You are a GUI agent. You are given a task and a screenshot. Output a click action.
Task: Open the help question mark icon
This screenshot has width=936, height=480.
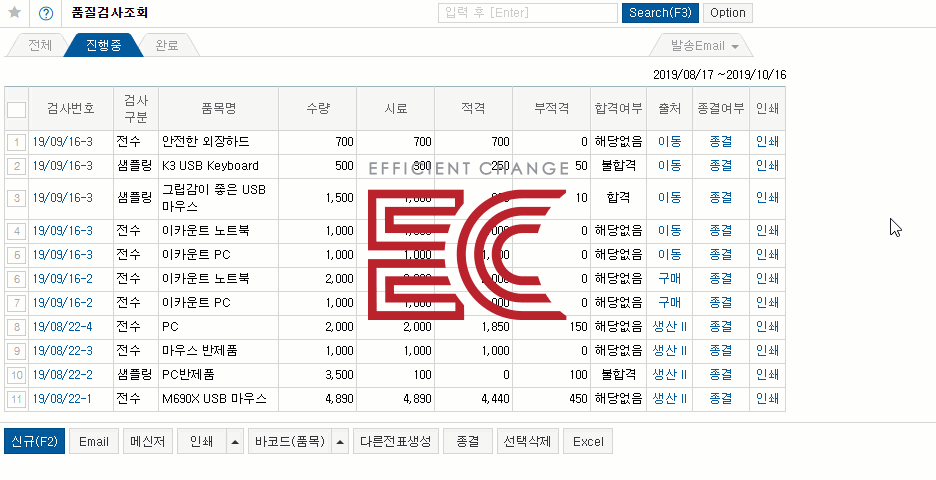tap(45, 13)
